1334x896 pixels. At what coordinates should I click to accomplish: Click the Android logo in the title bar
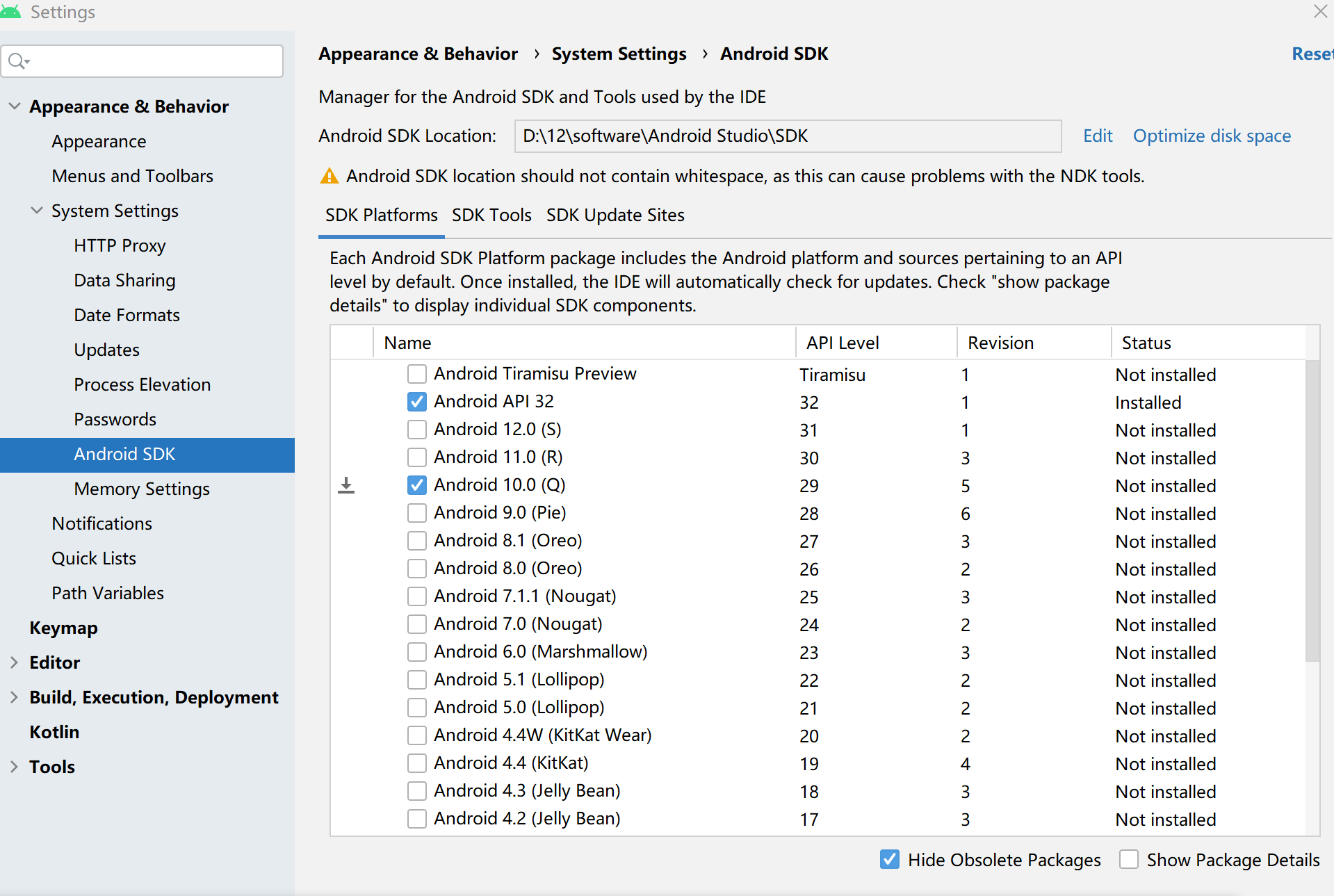tap(10, 11)
